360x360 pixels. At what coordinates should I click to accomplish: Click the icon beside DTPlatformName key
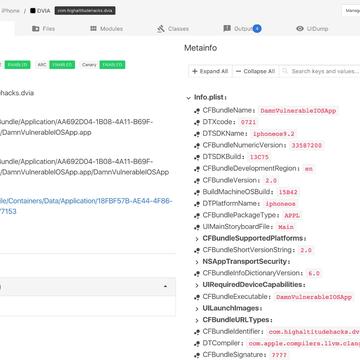[x=197, y=204]
